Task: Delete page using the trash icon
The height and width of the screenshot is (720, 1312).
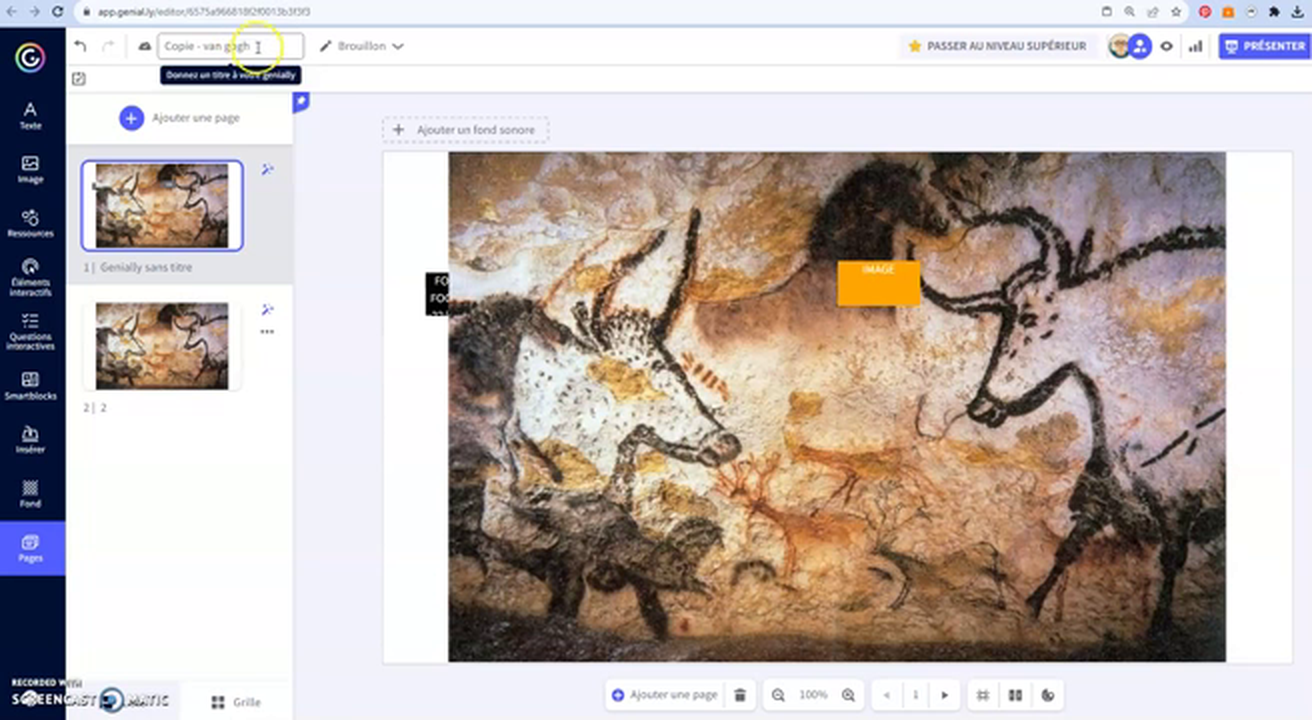Action: click(739, 695)
